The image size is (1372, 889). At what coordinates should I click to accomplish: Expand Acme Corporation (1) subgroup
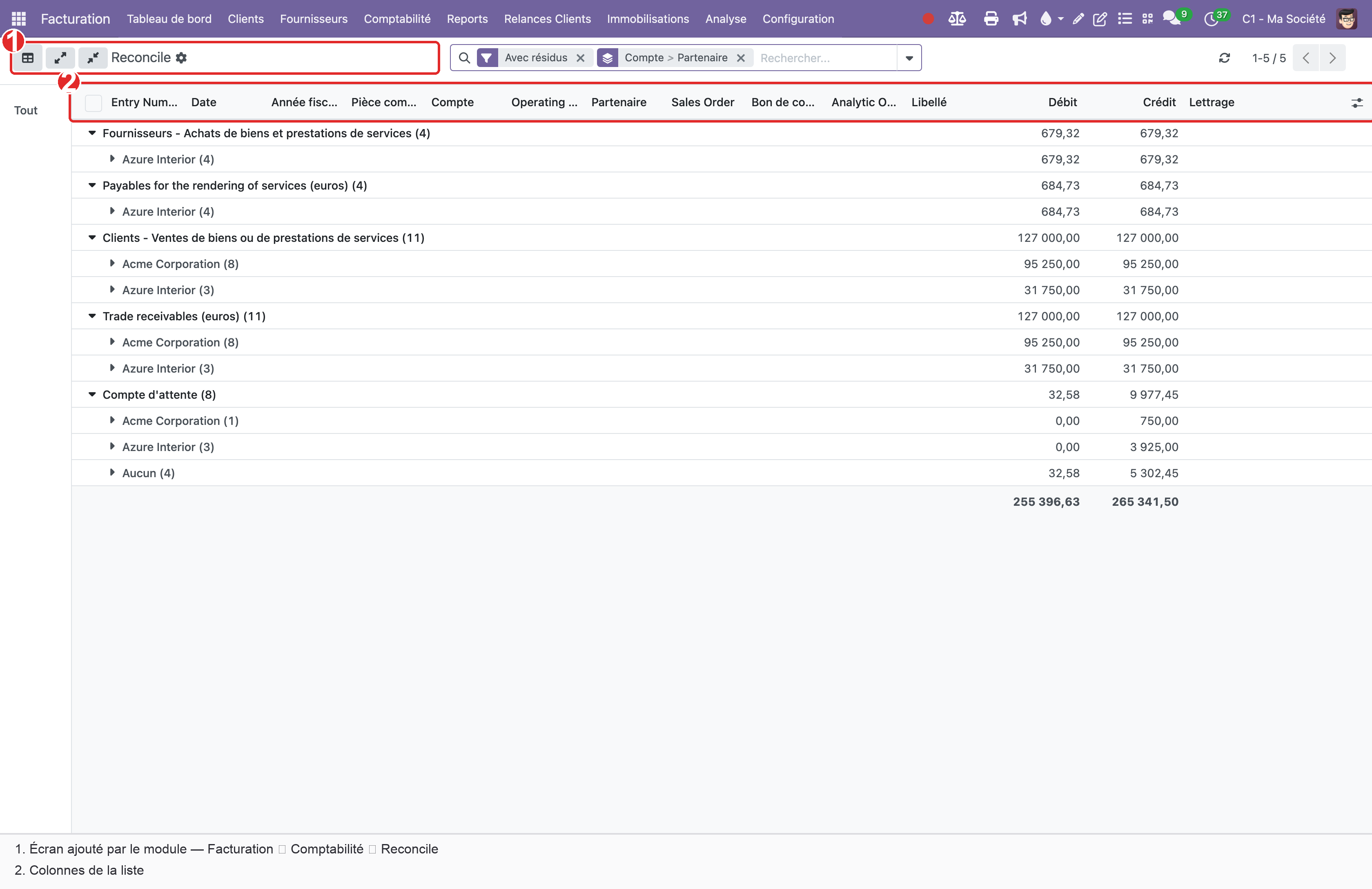click(x=112, y=420)
